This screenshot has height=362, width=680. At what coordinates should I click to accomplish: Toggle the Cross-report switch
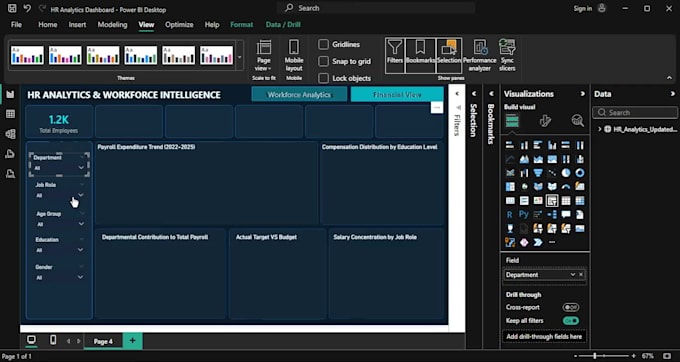(571, 307)
